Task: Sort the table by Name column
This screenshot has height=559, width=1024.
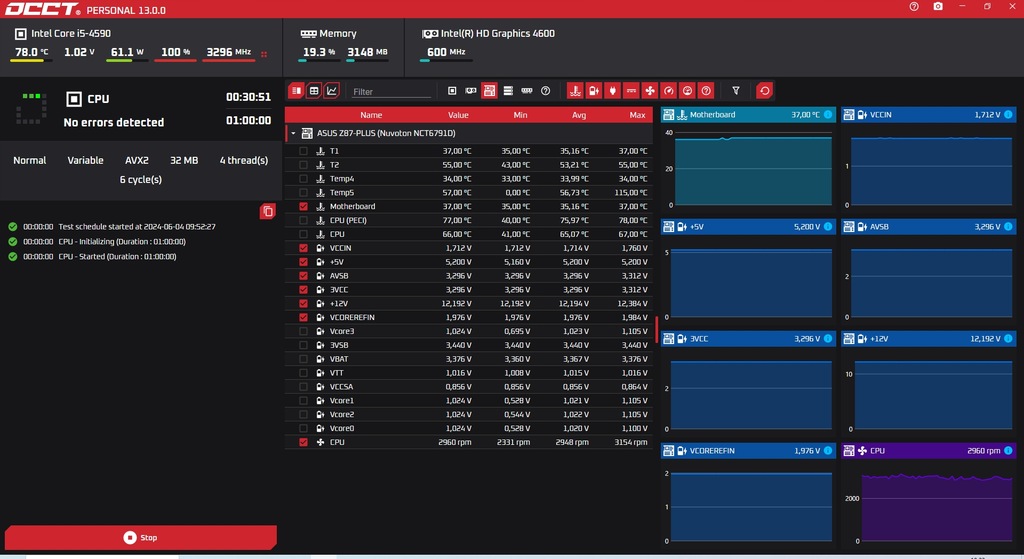Action: coord(371,115)
